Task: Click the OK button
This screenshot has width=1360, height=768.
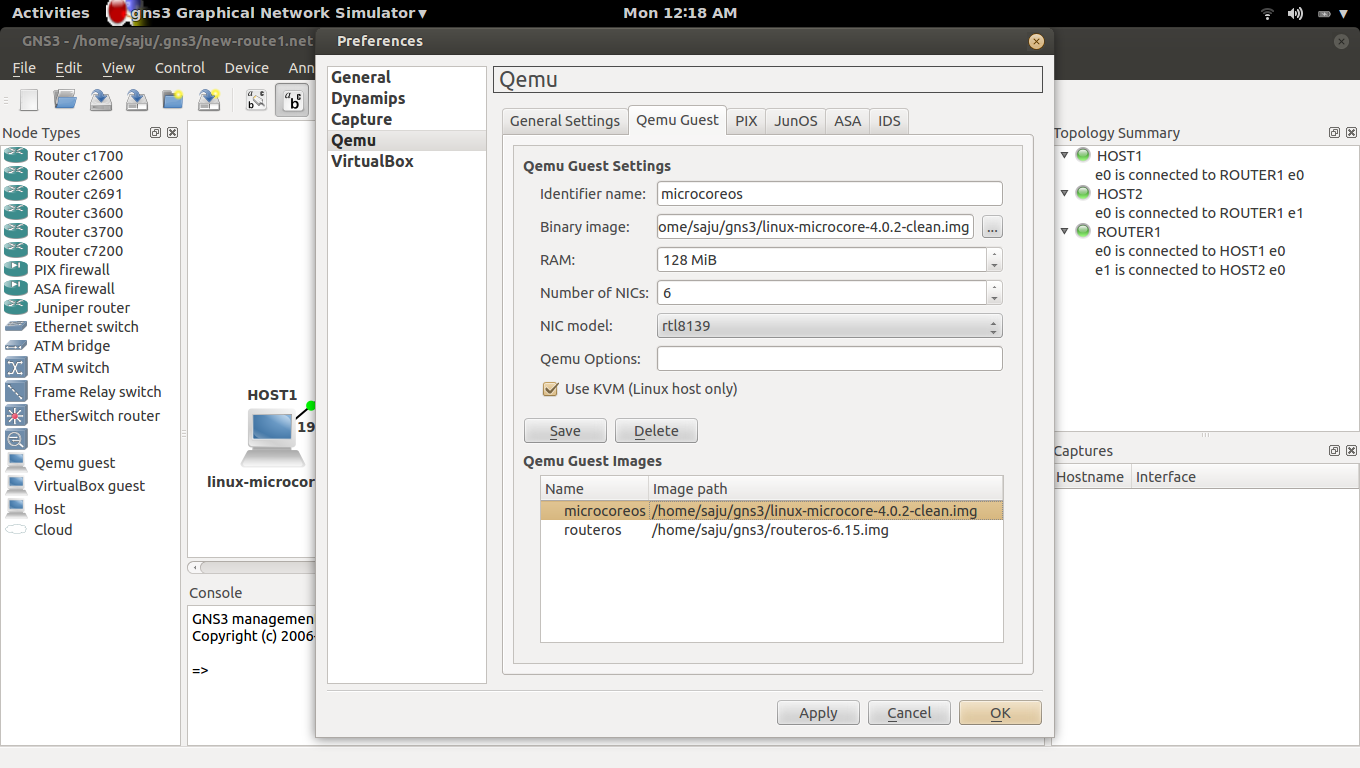Action: tap(1000, 713)
